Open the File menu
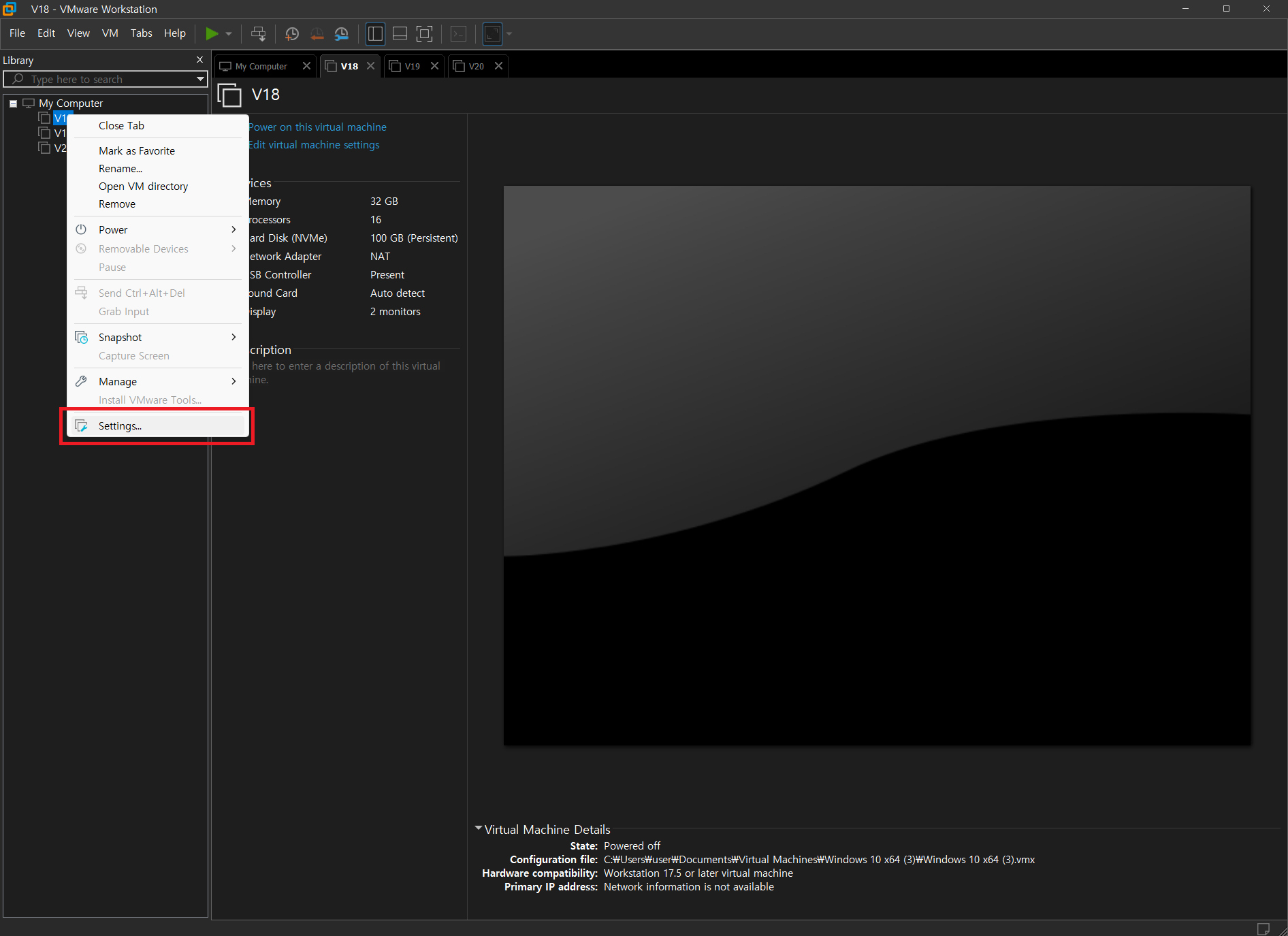The height and width of the screenshot is (936, 1288). click(x=17, y=33)
